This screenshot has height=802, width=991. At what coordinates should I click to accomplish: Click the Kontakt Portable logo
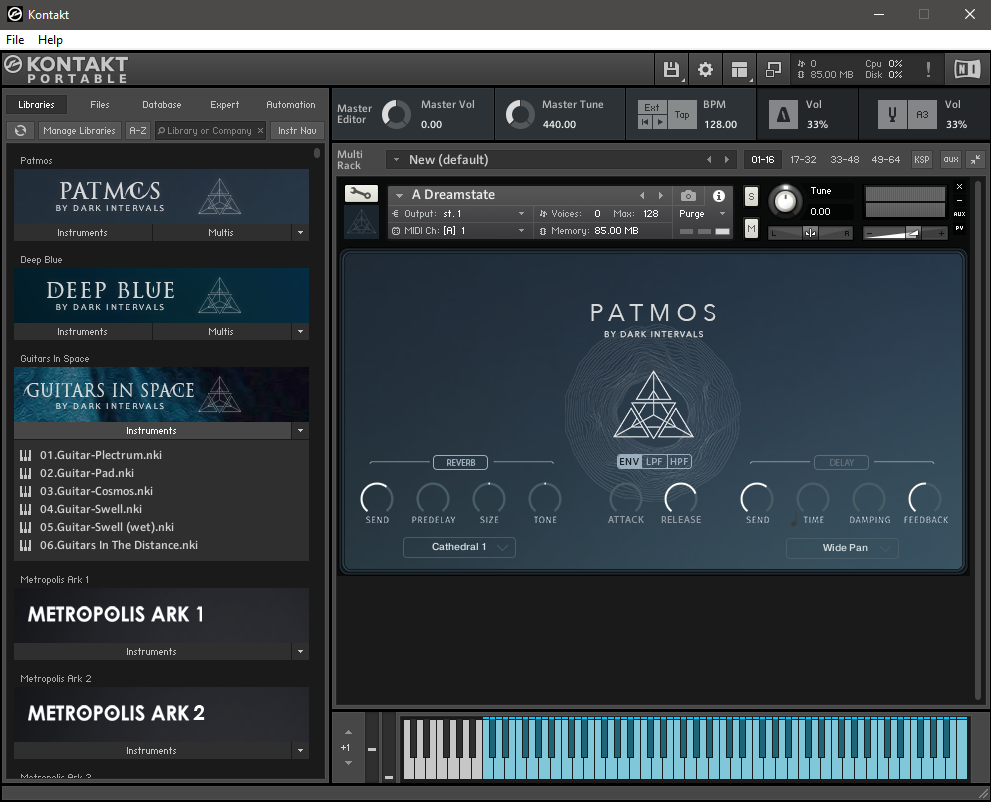point(66,70)
